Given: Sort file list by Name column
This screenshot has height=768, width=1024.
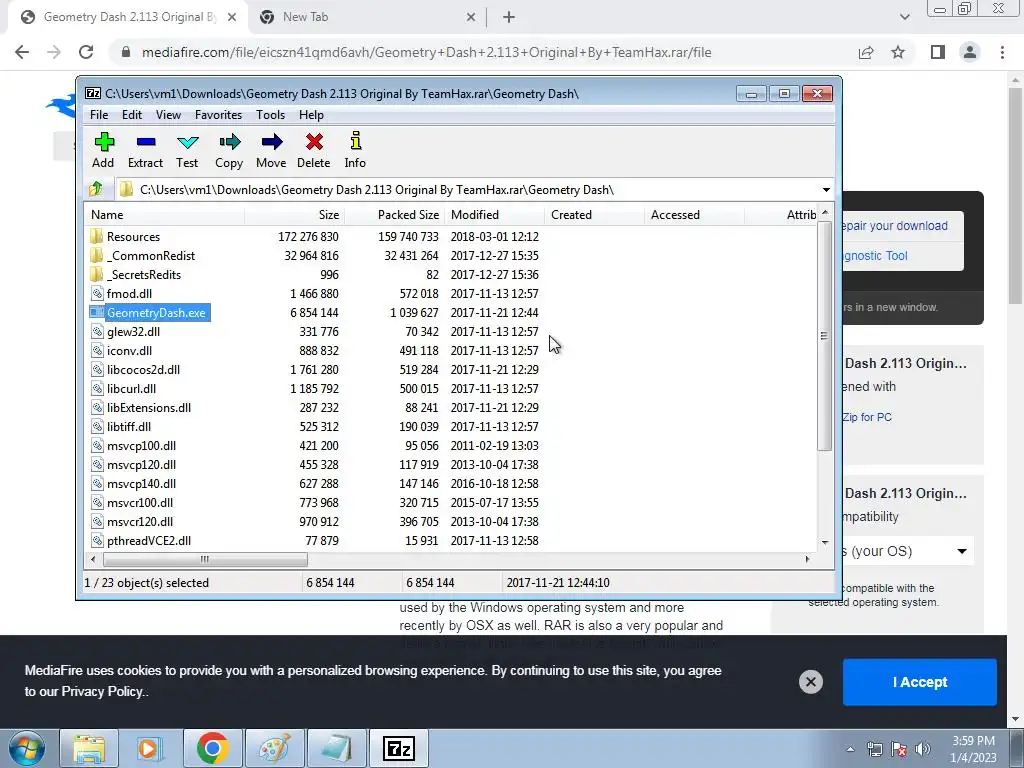Looking at the screenshot, I should (165, 215).
